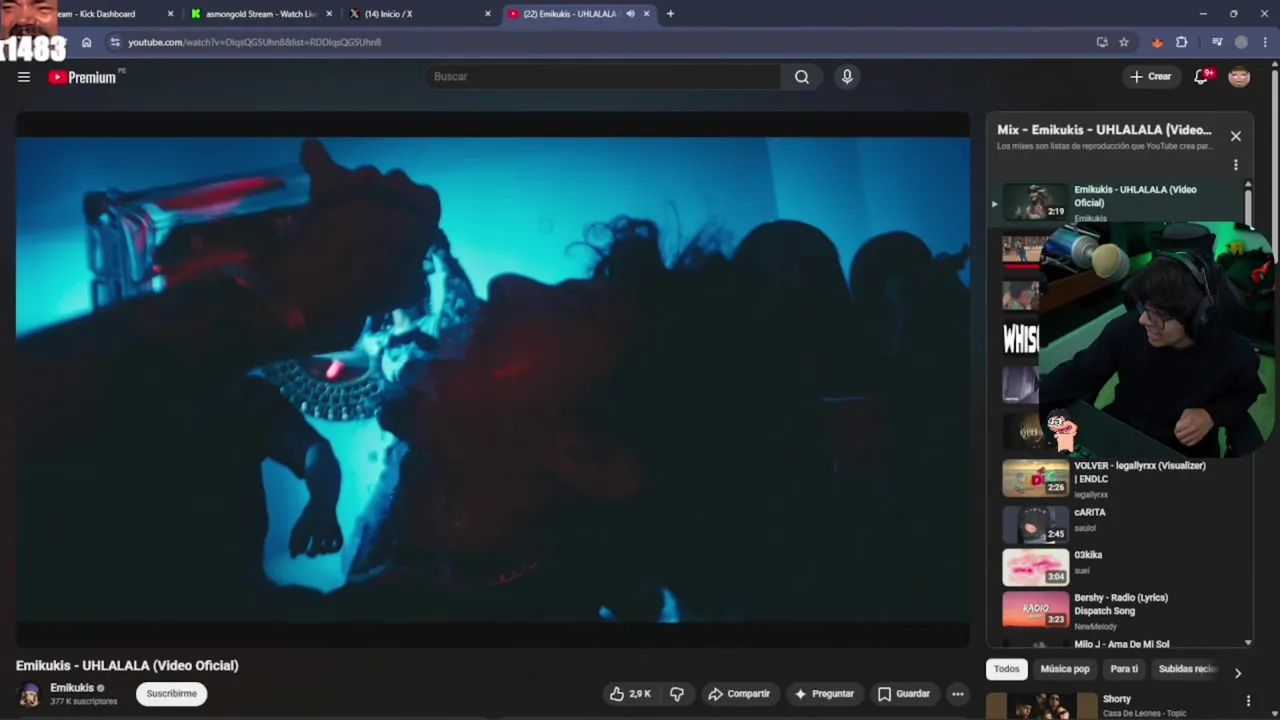This screenshot has width=1280, height=720.
Task: Switch to Kick Dashboard browser tab
Action: coord(100,14)
